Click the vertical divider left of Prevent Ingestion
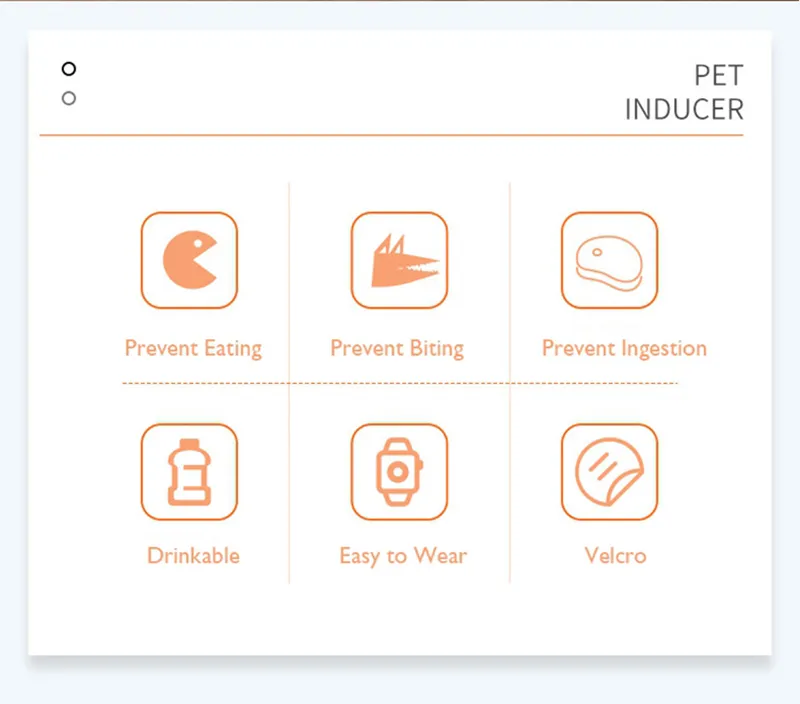This screenshot has width=800, height=704. click(x=510, y=383)
